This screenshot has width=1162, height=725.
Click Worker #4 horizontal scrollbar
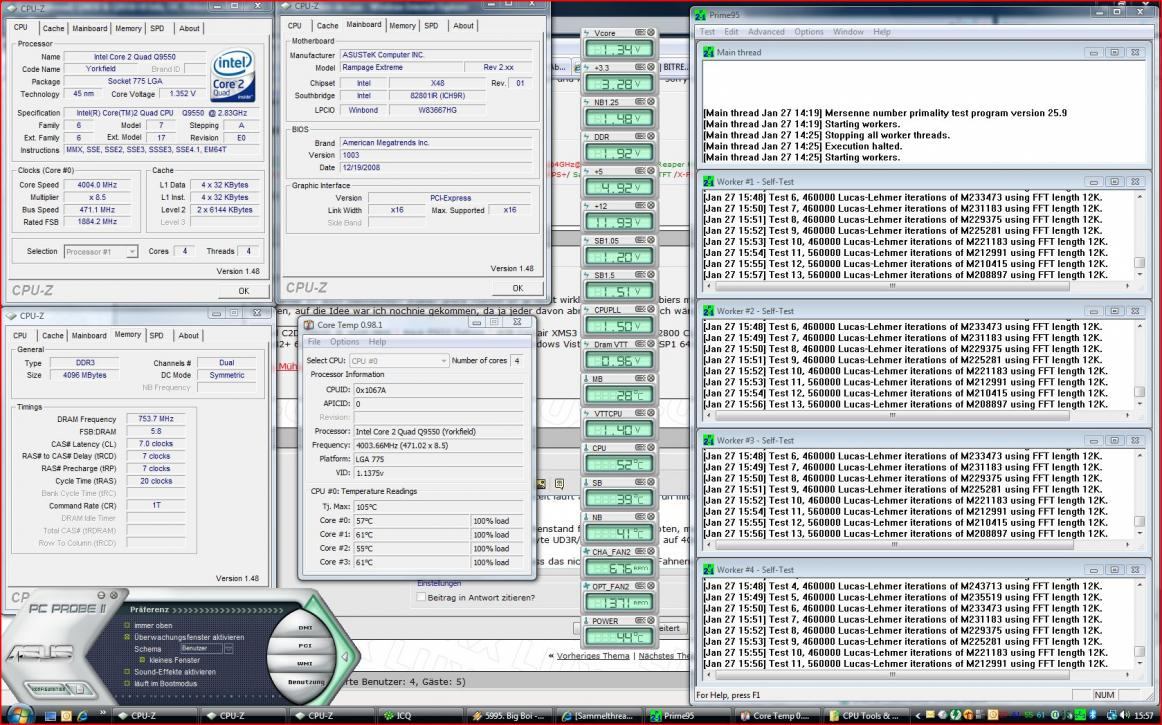pyautogui.click(x=917, y=675)
